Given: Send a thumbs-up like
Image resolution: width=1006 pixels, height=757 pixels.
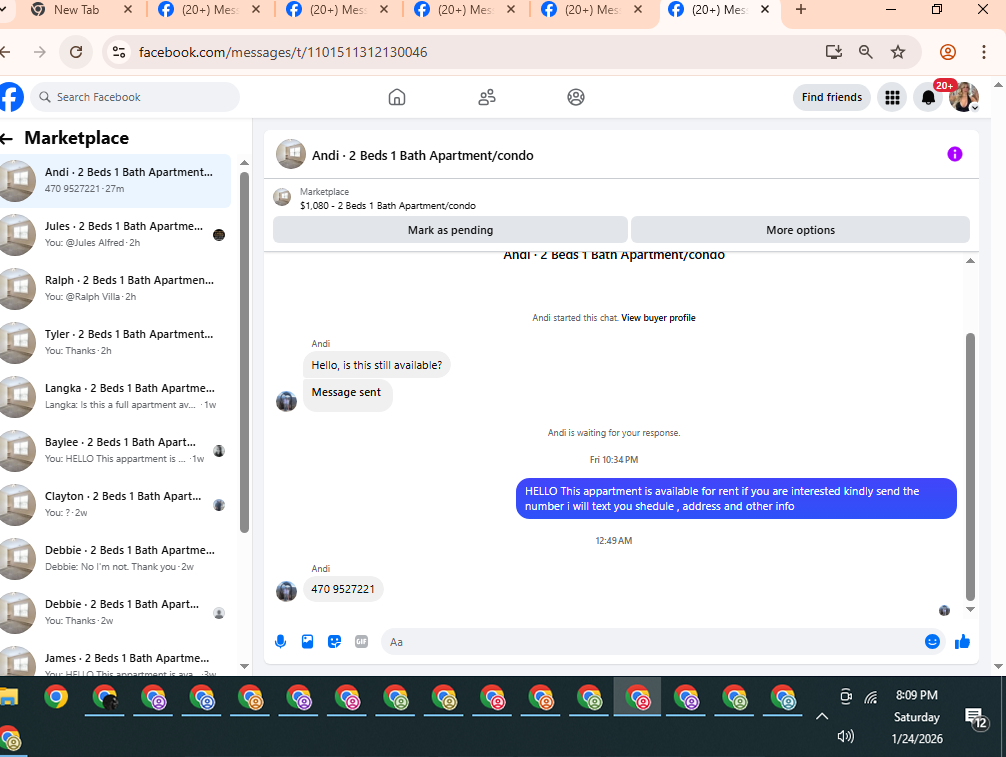Looking at the screenshot, I should pyautogui.click(x=962, y=642).
